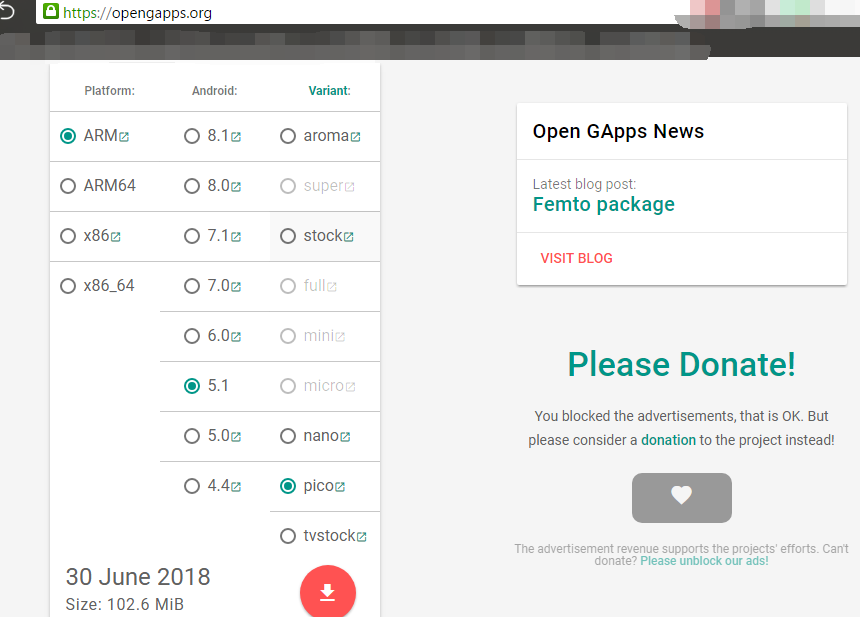This screenshot has height=617, width=860.
Task: Click VISIT BLOG link
Action: click(x=576, y=258)
